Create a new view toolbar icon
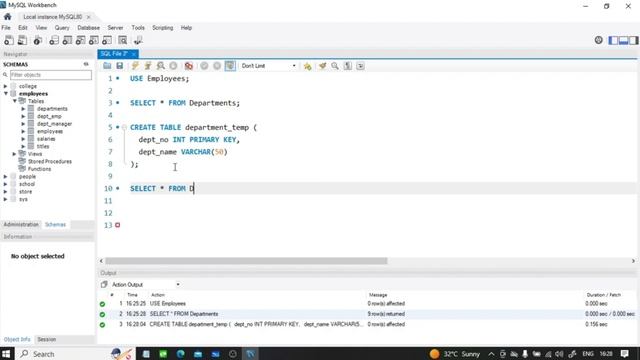This screenshot has height=360, width=640. click(x=81, y=40)
